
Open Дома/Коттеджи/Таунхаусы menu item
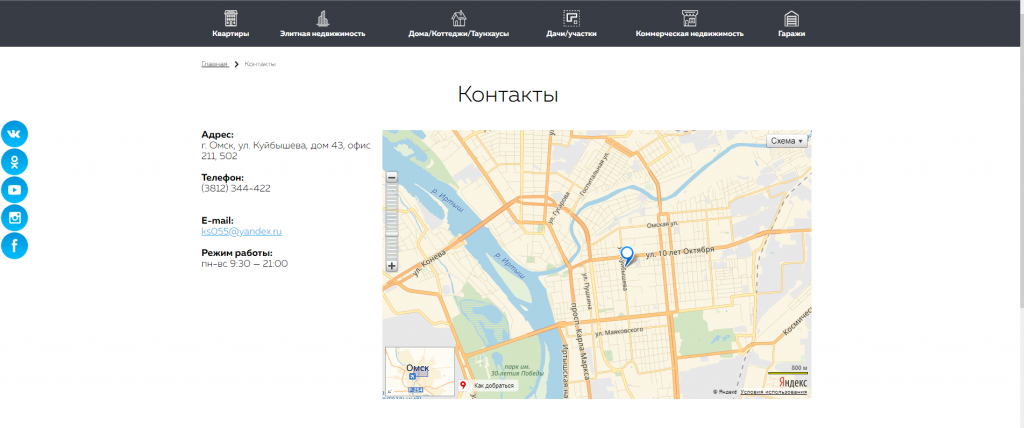[459, 33]
